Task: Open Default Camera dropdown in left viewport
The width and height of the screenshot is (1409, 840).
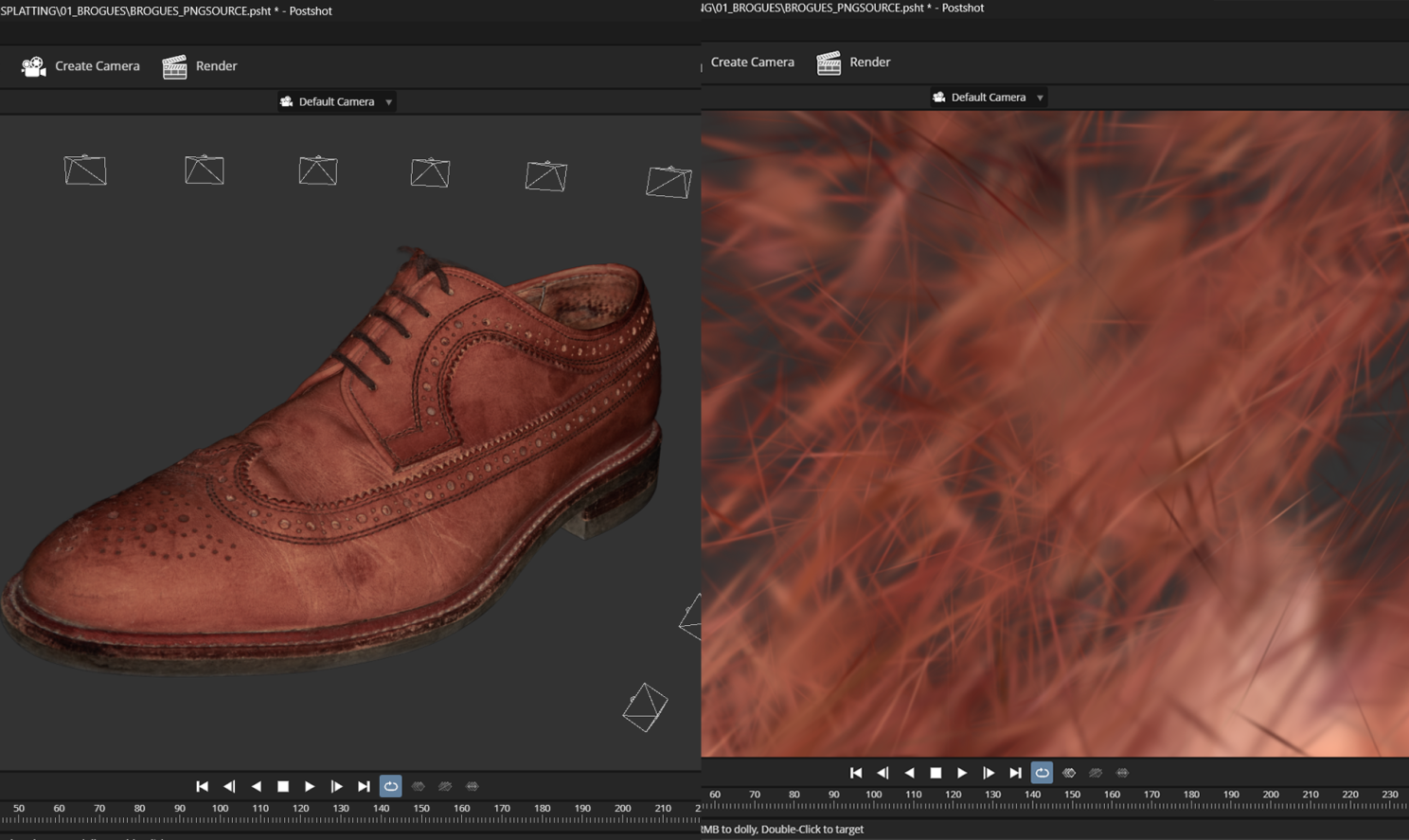Action: [336, 101]
